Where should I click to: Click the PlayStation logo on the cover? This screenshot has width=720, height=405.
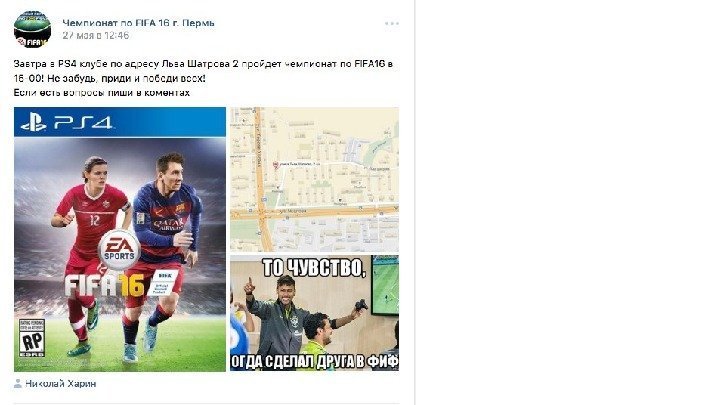pyautogui.click(x=34, y=122)
